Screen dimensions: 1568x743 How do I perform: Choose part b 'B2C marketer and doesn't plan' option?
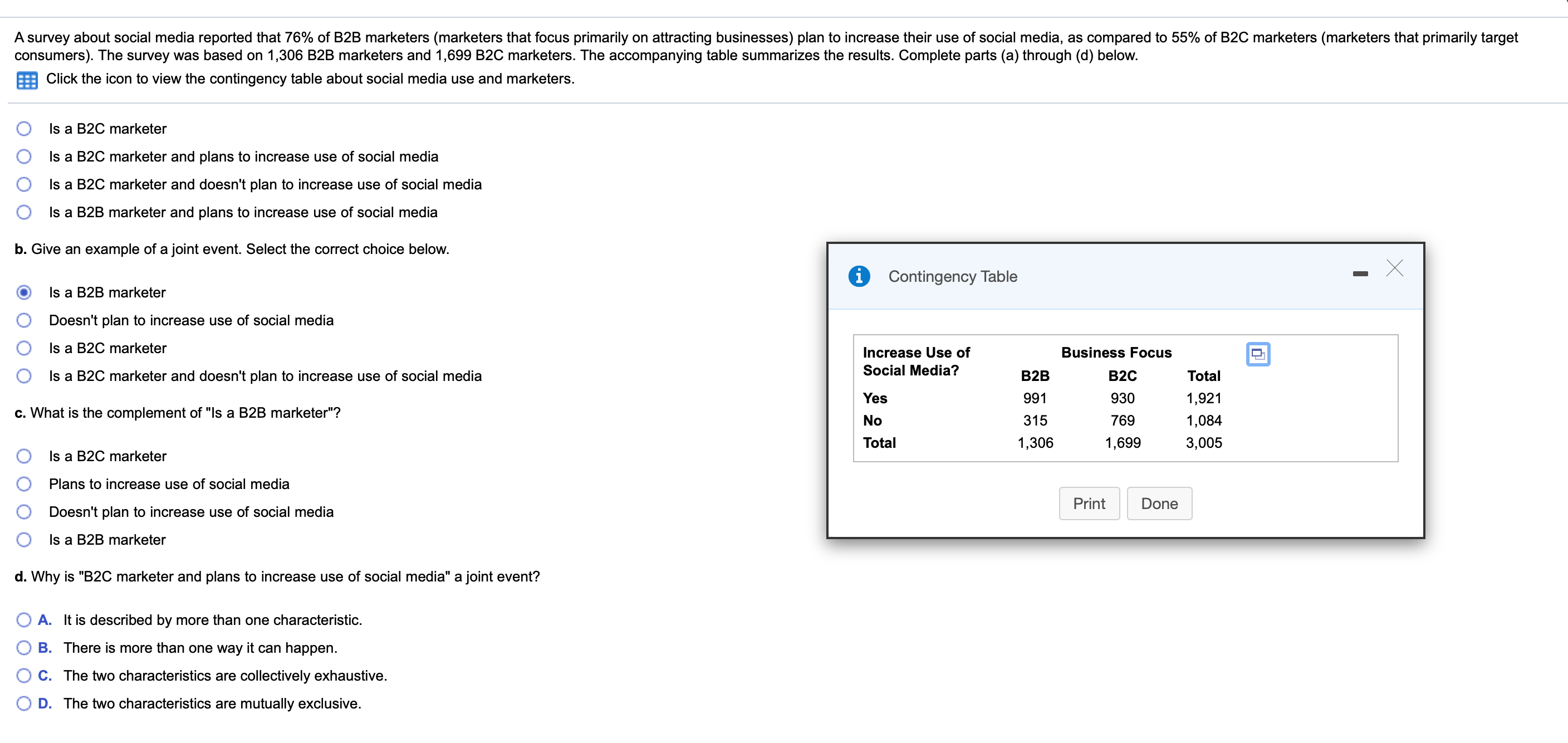(24, 376)
